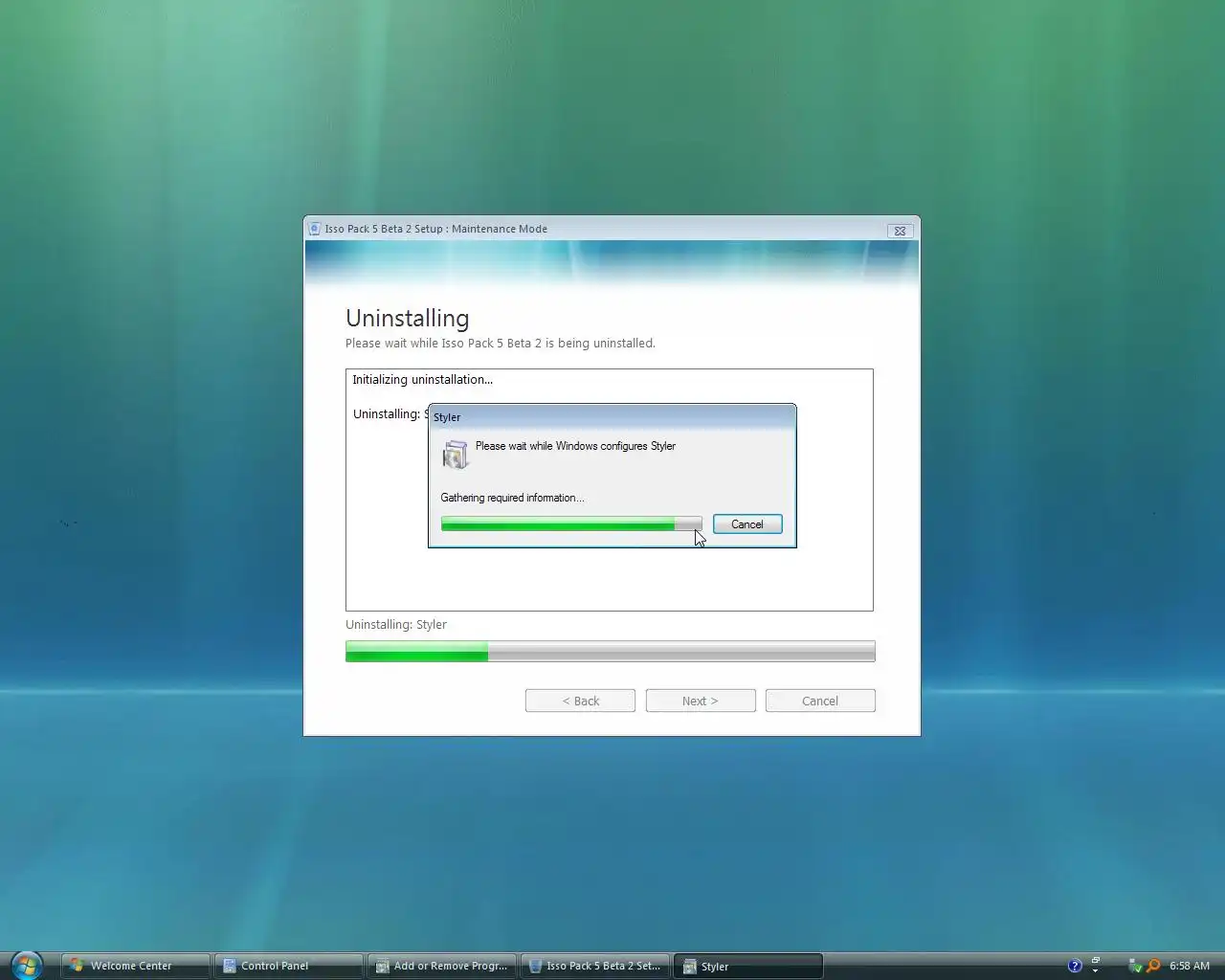Image resolution: width=1225 pixels, height=980 pixels.
Task: Click the Styler dialog green progress bar
Action: click(x=571, y=523)
